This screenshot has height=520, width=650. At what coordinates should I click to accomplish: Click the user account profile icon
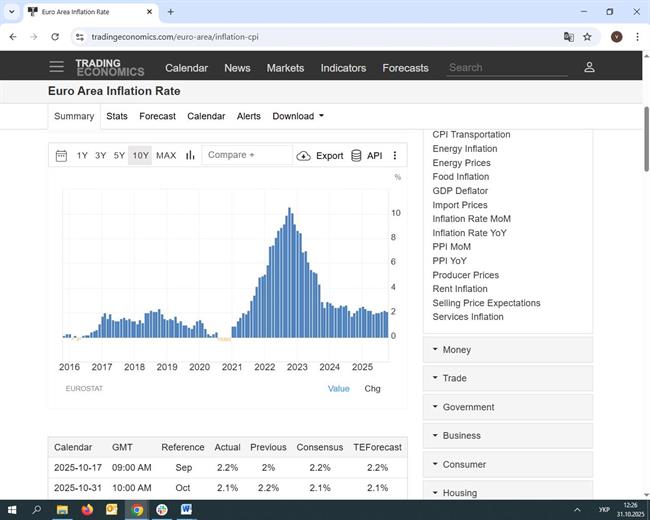point(589,67)
